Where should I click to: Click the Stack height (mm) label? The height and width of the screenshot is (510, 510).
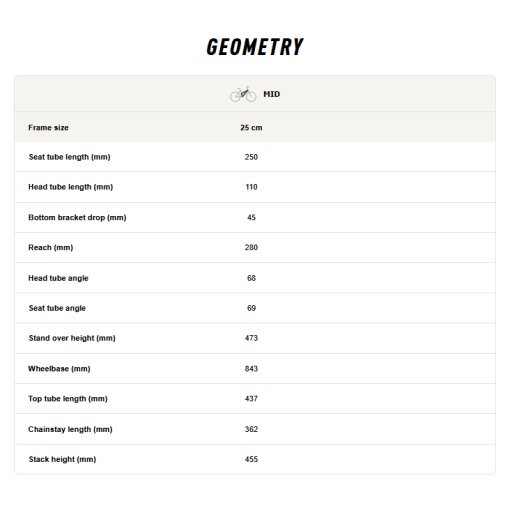pyautogui.click(x=62, y=459)
